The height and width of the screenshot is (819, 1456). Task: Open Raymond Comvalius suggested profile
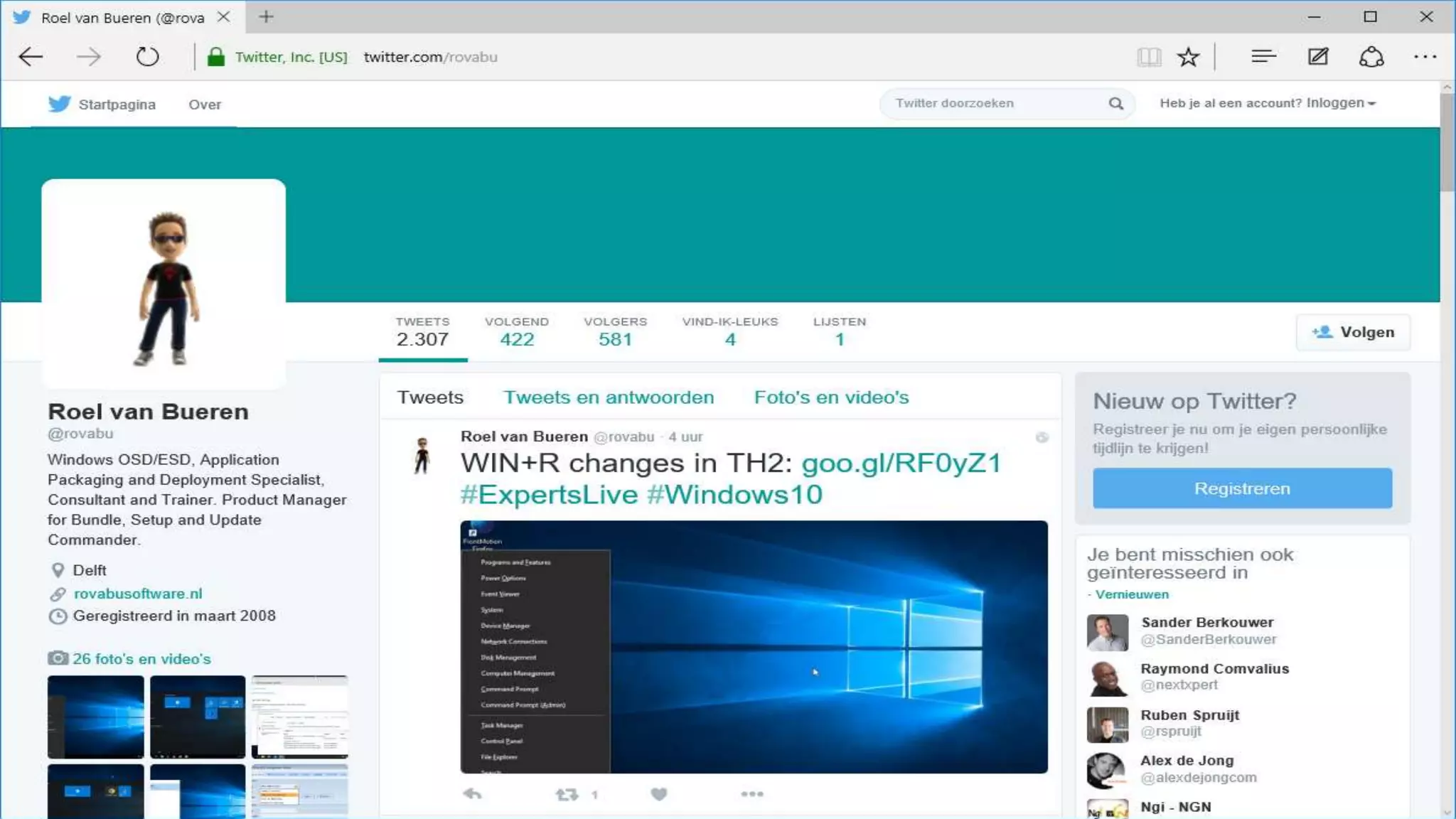pyautogui.click(x=1214, y=668)
